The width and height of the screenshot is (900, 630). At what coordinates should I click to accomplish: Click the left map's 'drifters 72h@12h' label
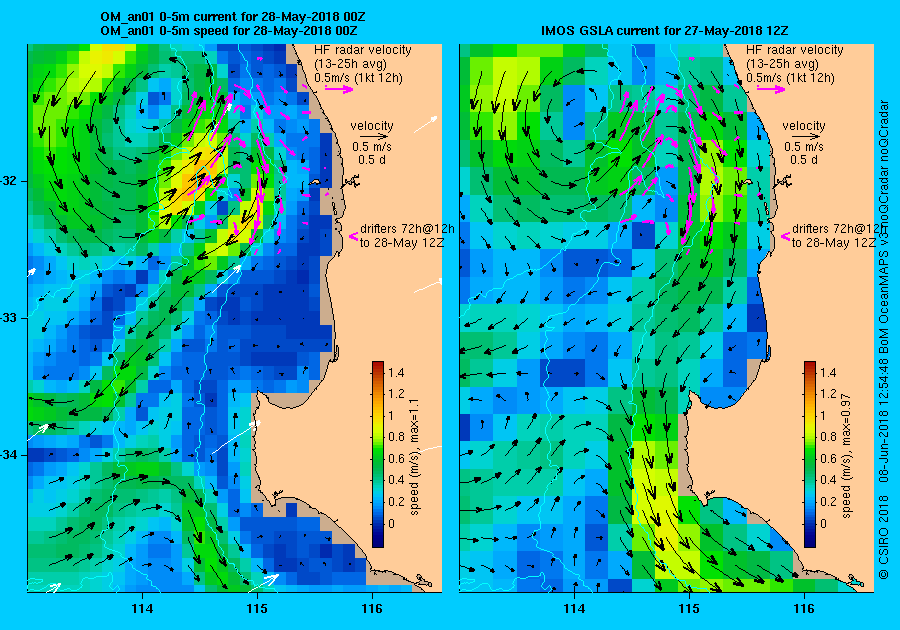tap(407, 228)
